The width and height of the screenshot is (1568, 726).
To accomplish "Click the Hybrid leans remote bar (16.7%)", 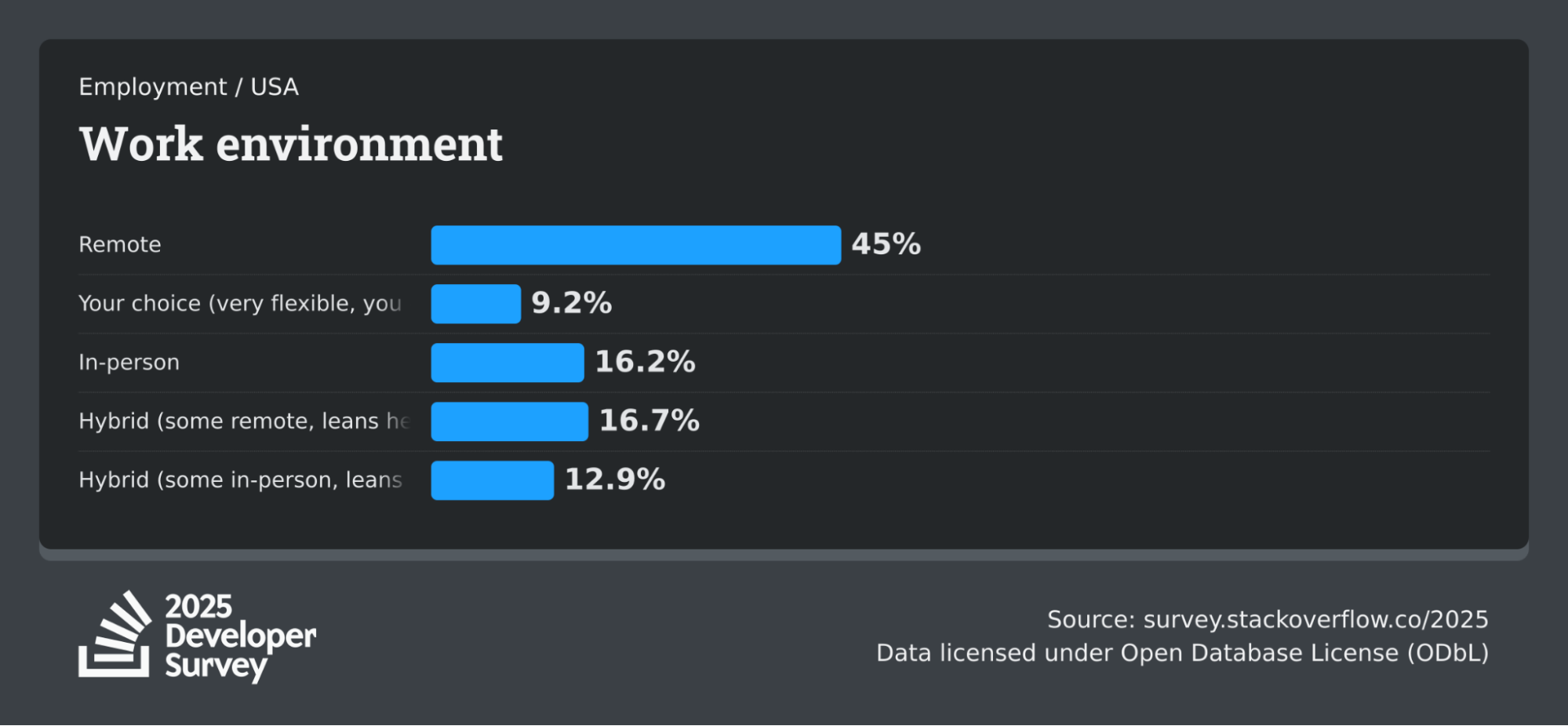I will point(509,421).
